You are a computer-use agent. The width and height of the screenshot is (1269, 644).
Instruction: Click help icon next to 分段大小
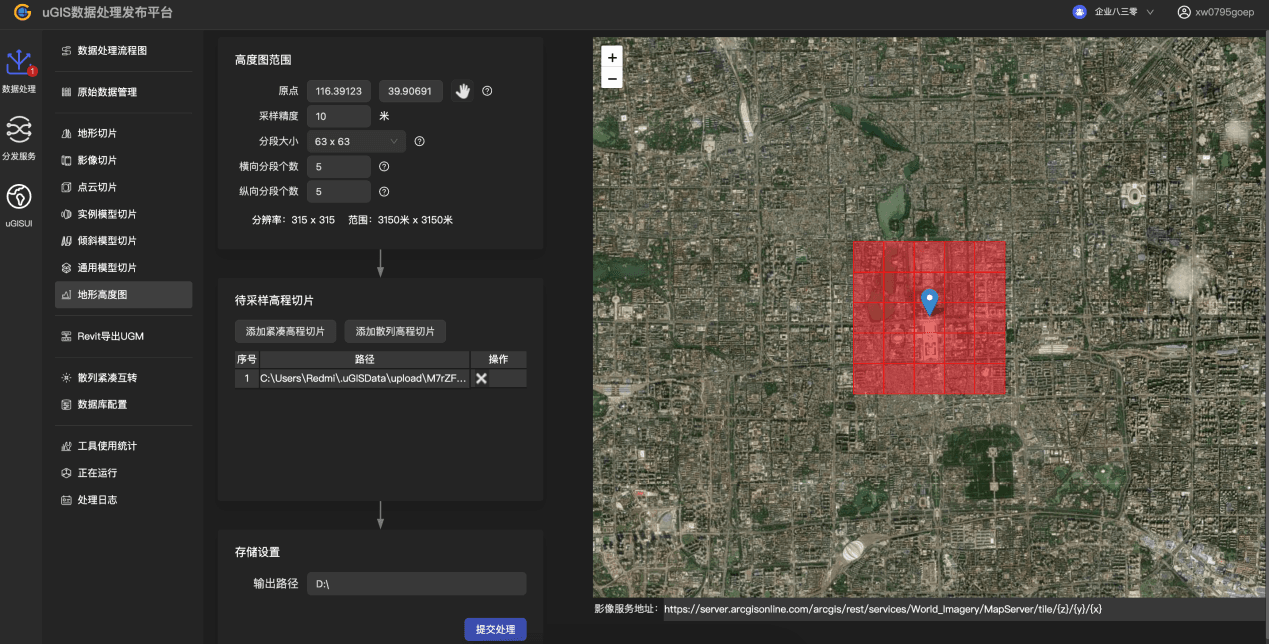point(419,142)
